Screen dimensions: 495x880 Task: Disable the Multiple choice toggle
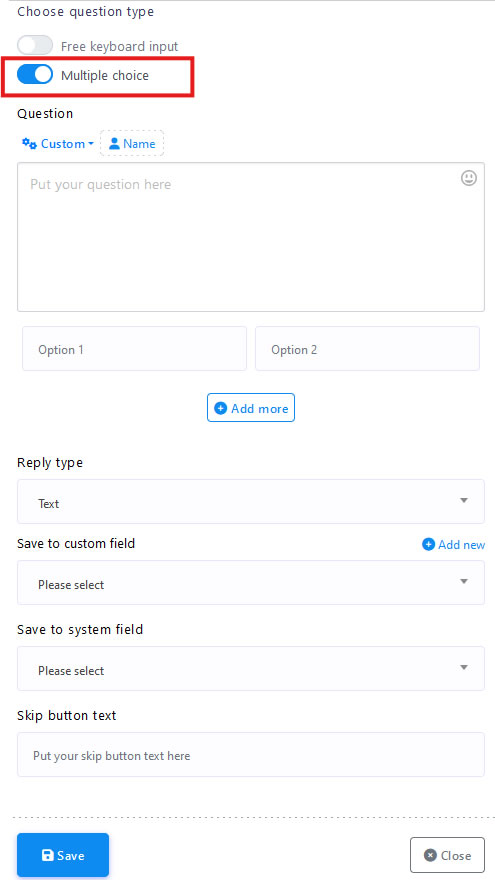click(35, 75)
